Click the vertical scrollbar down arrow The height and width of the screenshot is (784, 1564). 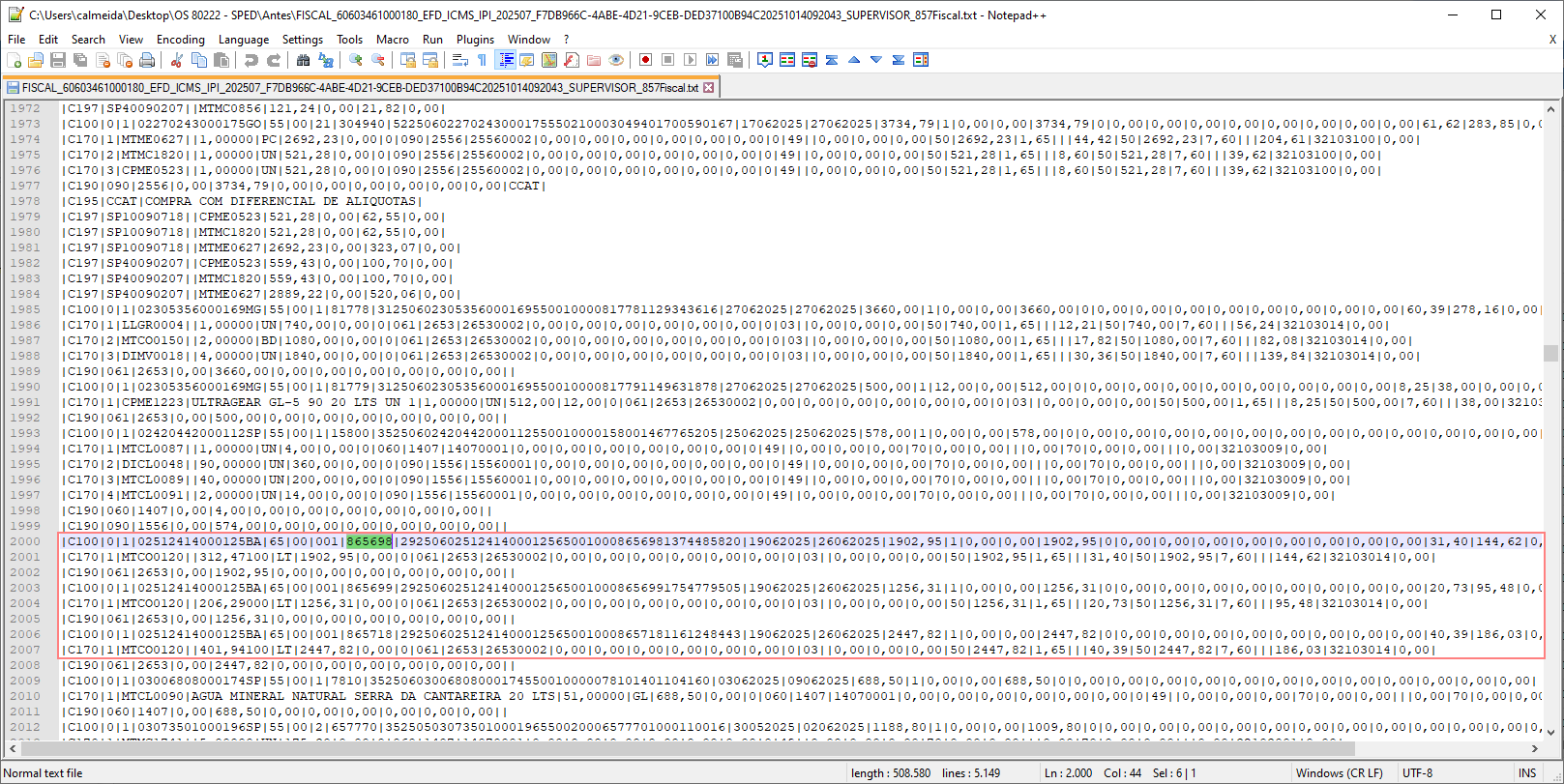(x=1550, y=732)
